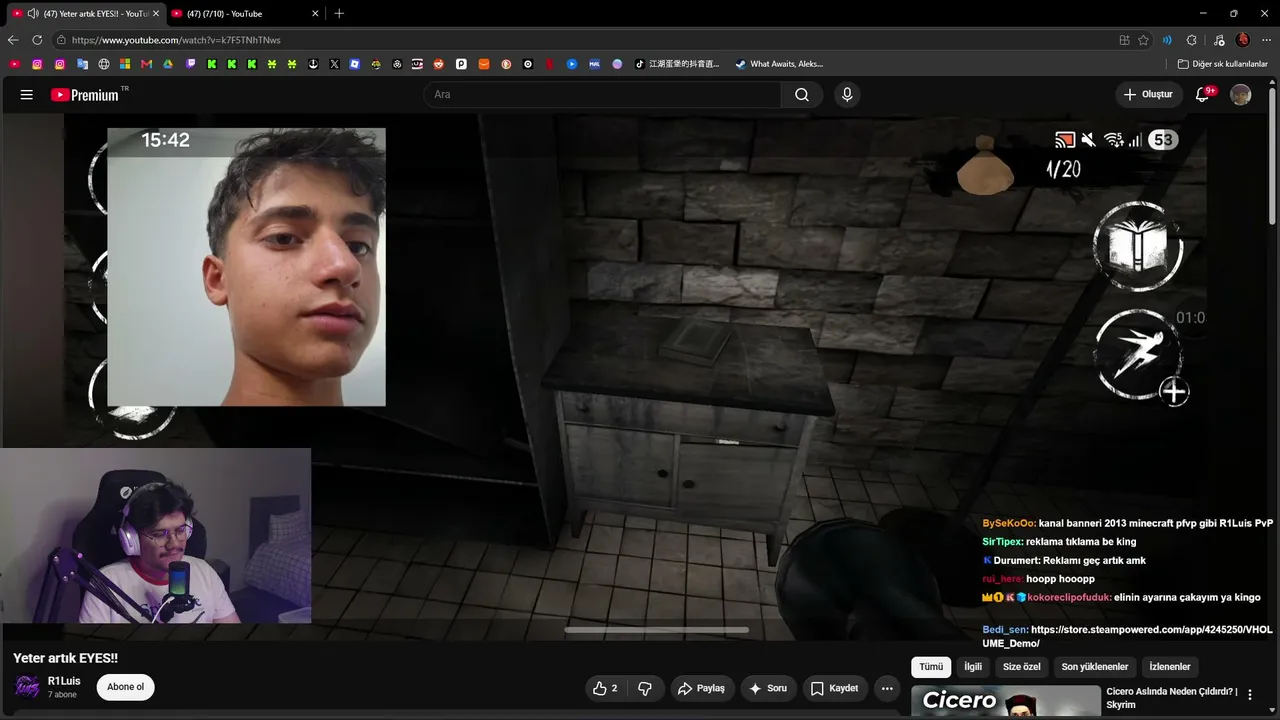Open the X (Twitter) bookmark
This screenshot has height=720, width=1280.
[x=334, y=64]
